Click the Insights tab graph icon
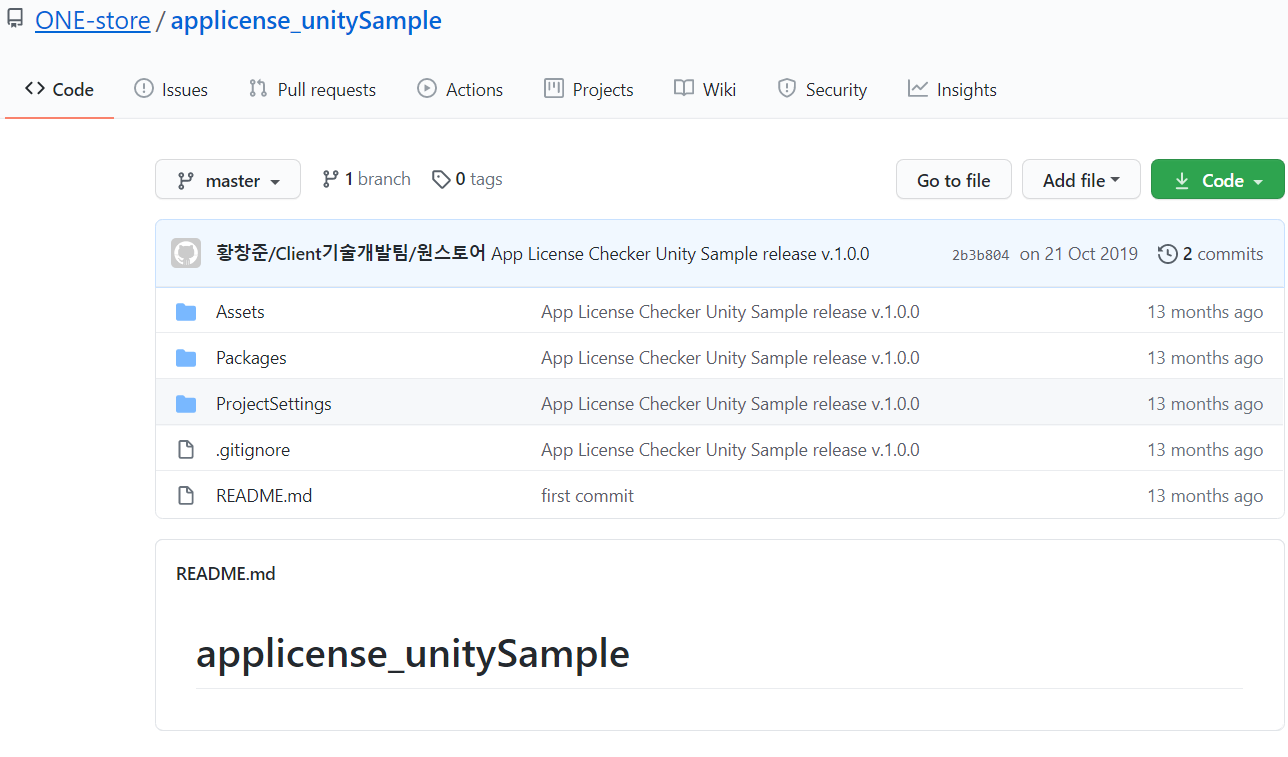The height and width of the screenshot is (757, 1288). click(918, 88)
